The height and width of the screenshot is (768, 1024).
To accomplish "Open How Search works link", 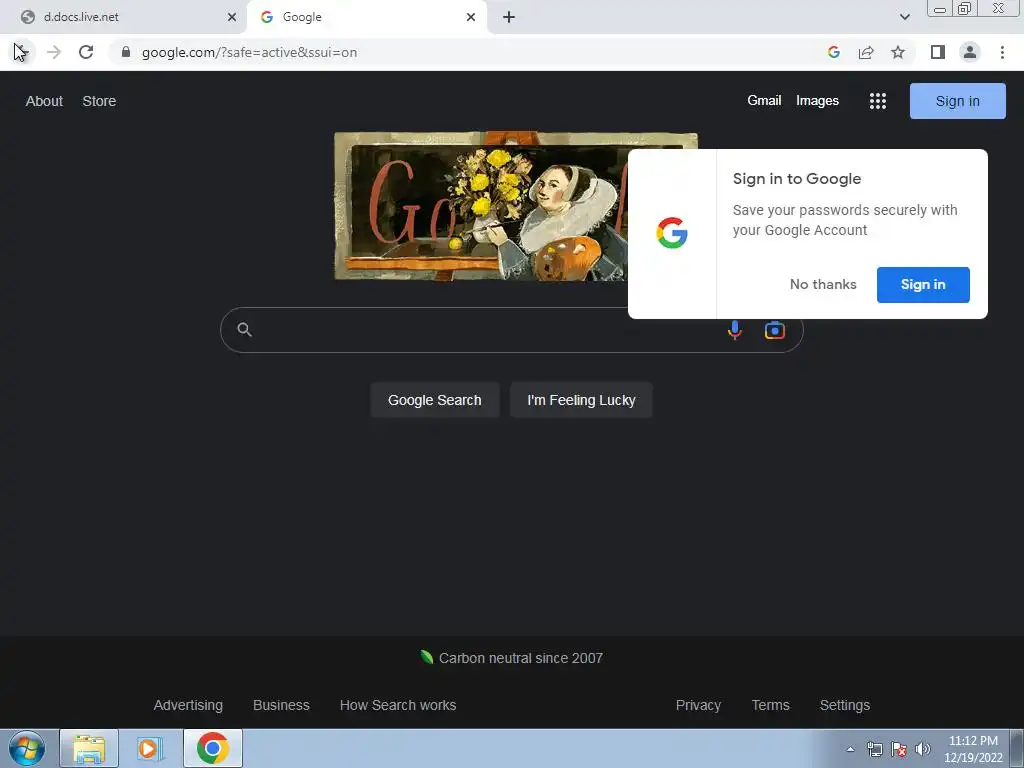I will click(x=398, y=705).
